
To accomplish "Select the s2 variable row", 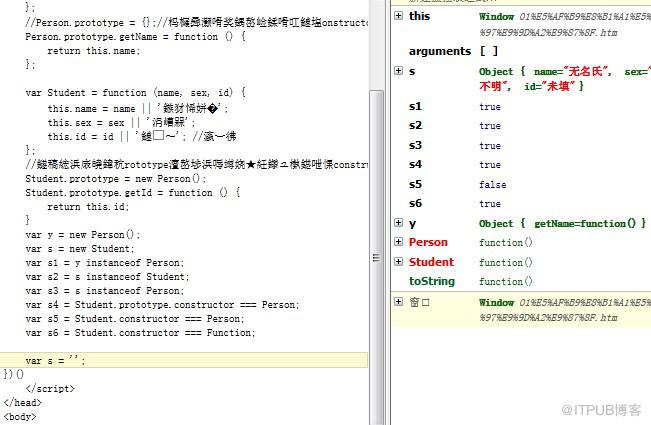I will [x=521, y=125].
